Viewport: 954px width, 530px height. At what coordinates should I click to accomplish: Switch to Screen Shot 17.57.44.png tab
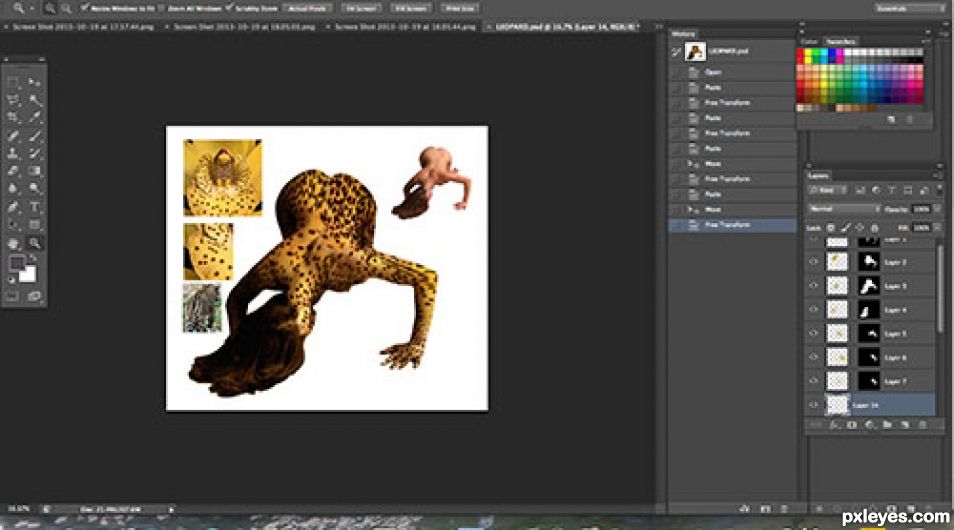coord(83,27)
